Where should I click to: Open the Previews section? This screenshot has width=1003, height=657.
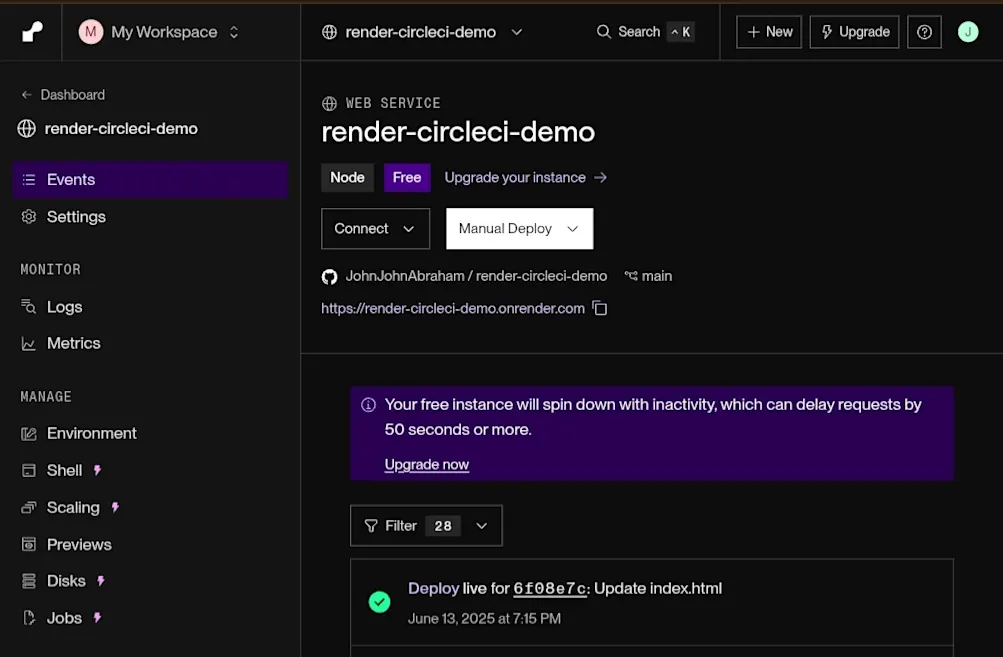[78, 544]
